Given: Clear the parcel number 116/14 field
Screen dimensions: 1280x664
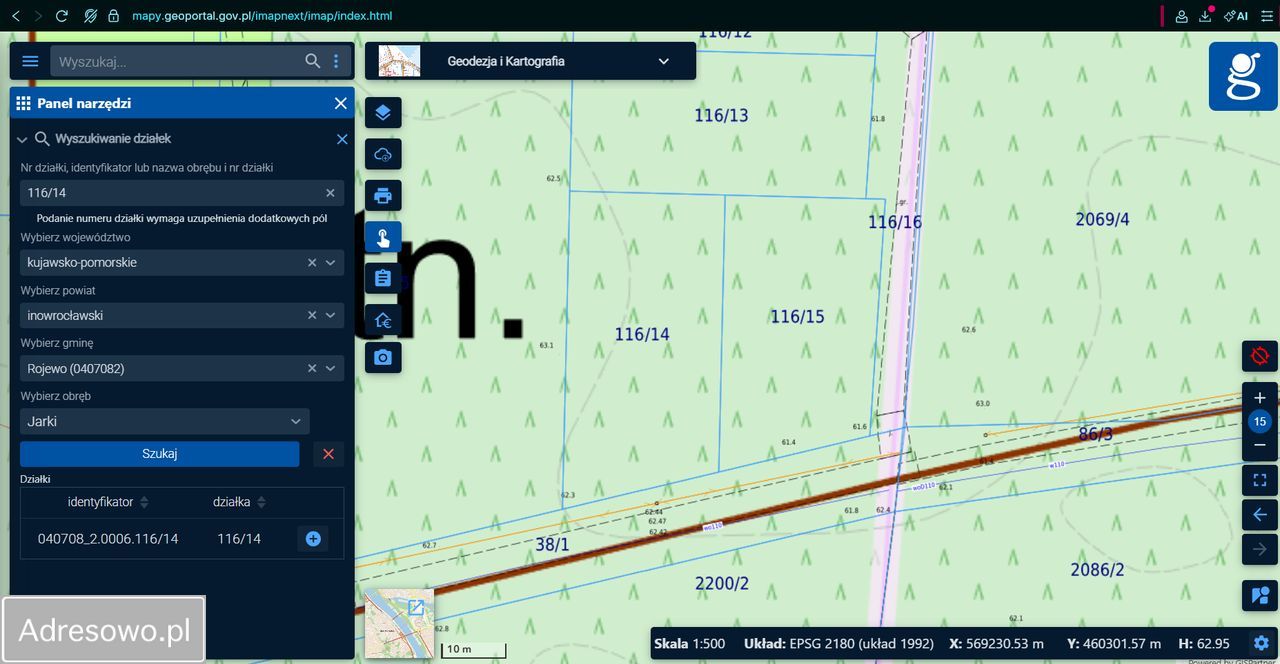Looking at the screenshot, I should (330, 193).
